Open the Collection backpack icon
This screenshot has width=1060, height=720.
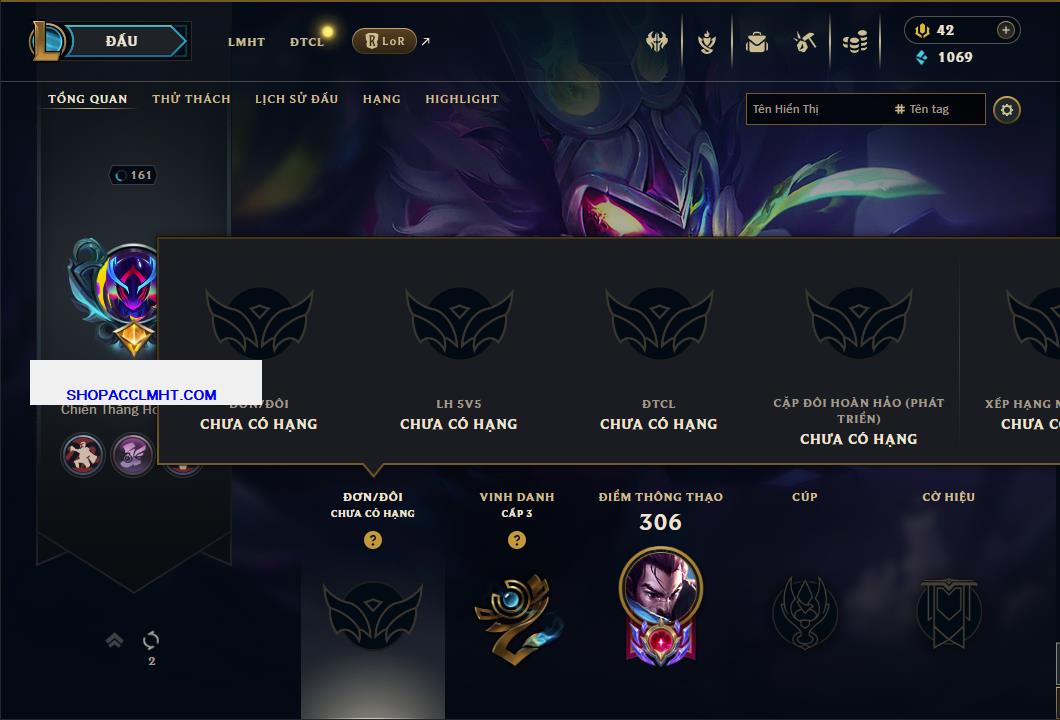[756, 42]
